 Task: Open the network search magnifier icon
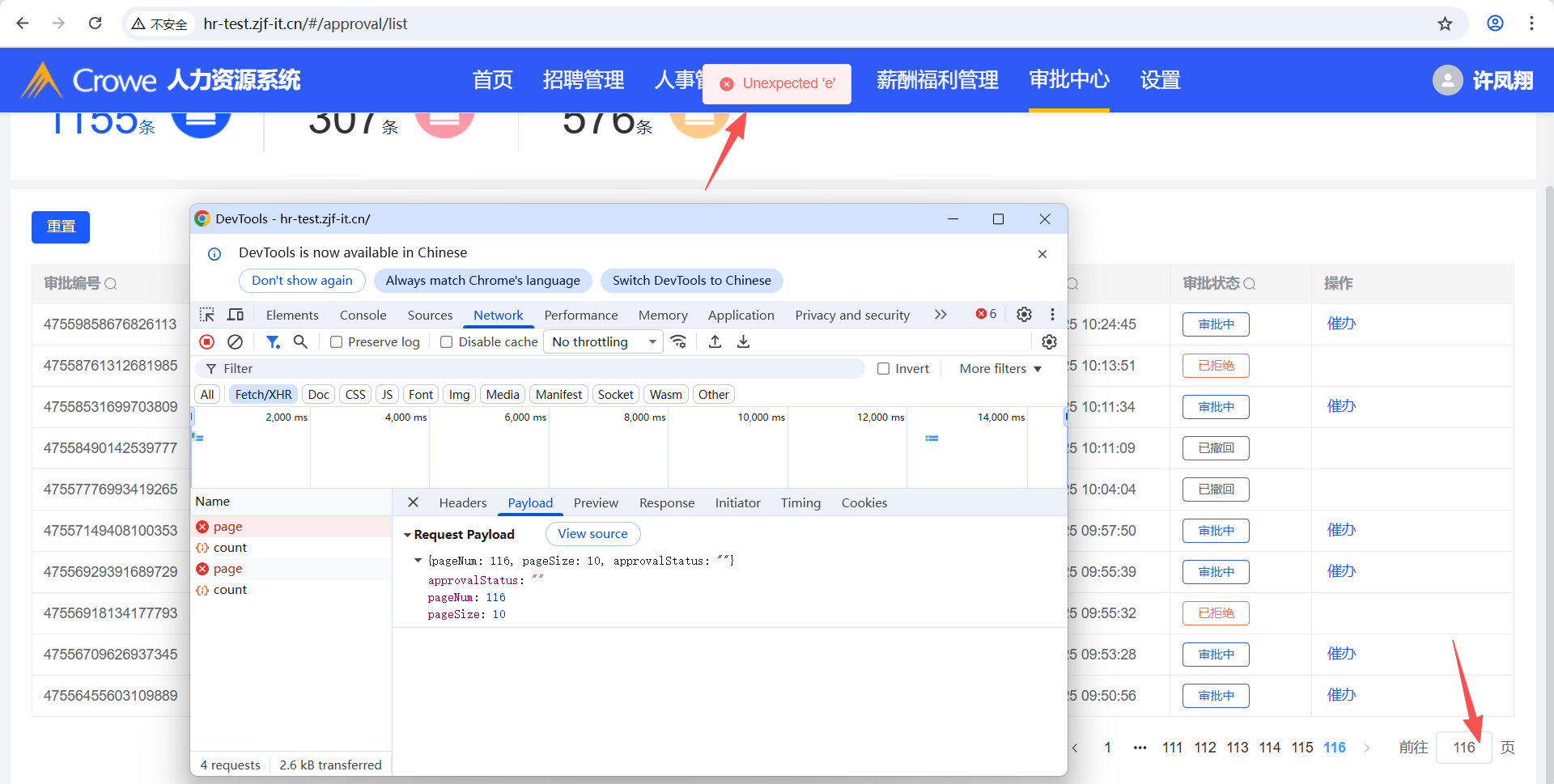[300, 342]
